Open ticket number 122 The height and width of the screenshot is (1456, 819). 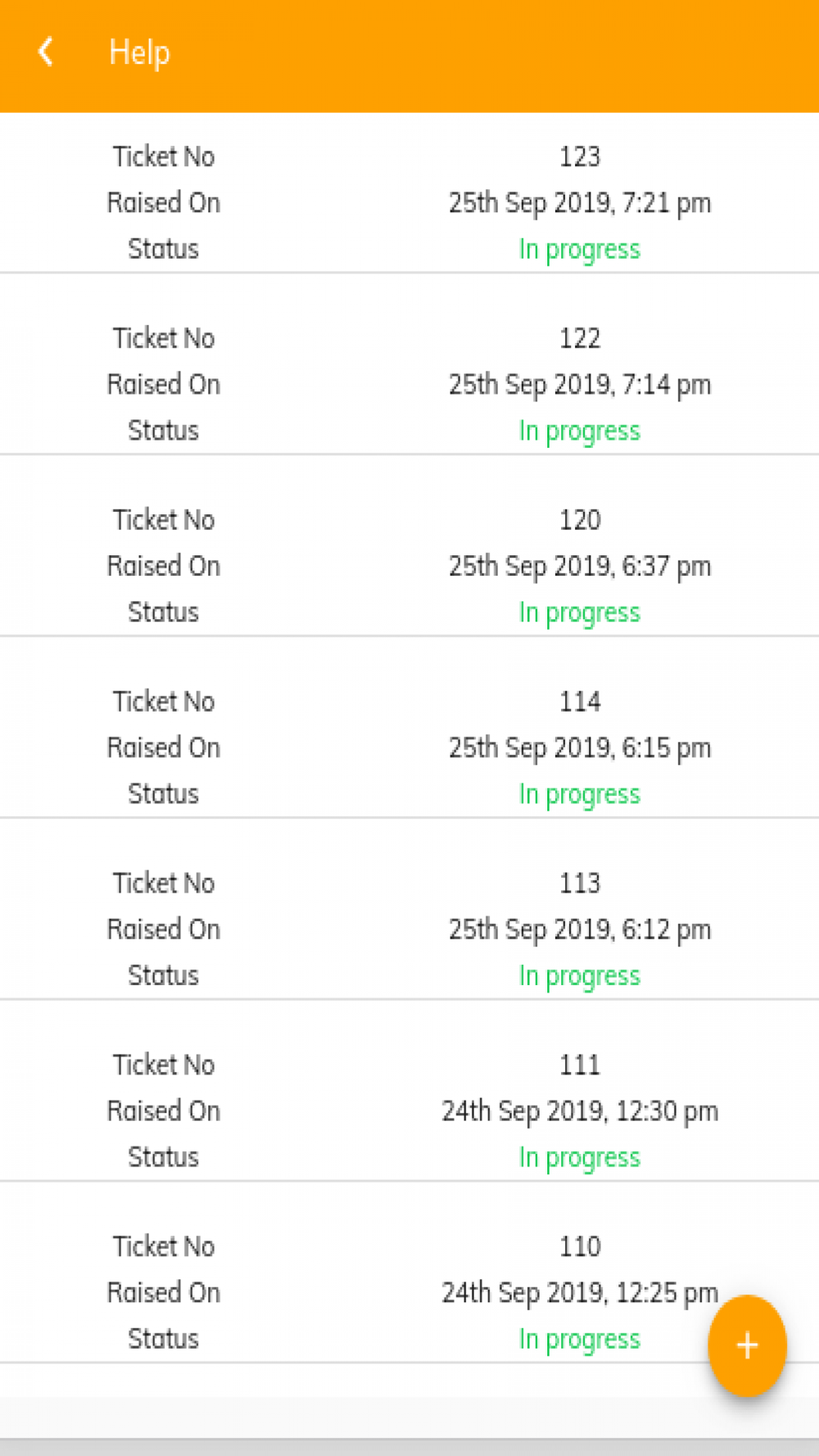coord(579,338)
